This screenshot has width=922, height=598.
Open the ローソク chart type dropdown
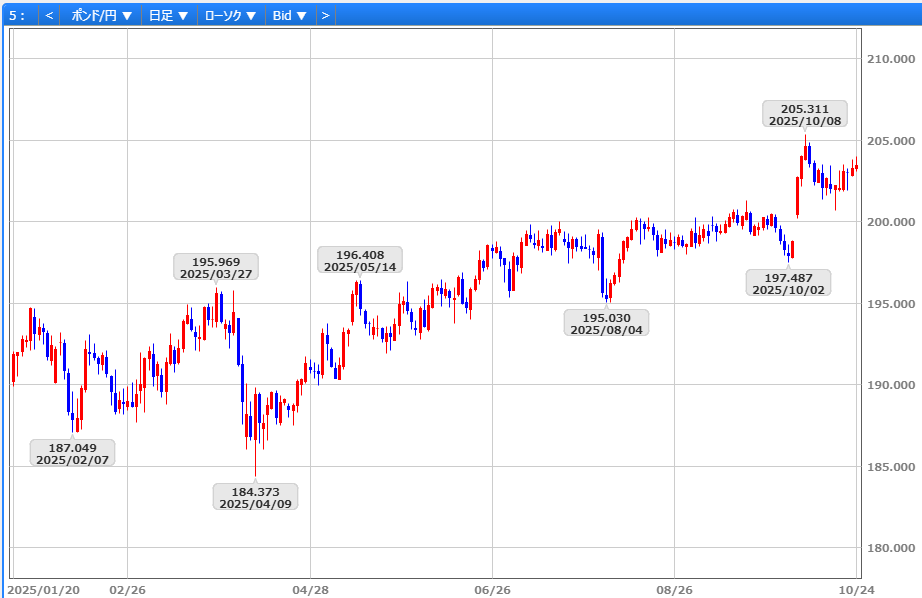(x=230, y=15)
